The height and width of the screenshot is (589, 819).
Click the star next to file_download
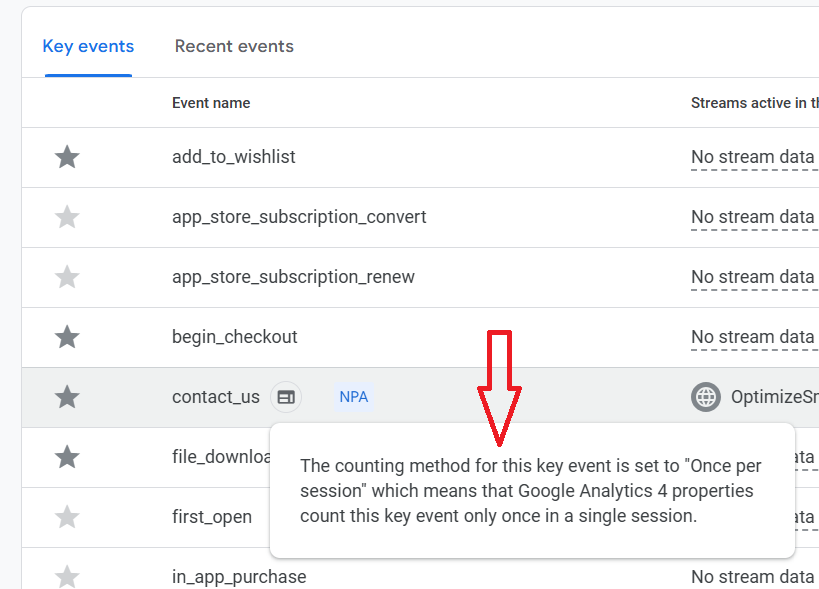point(67,457)
